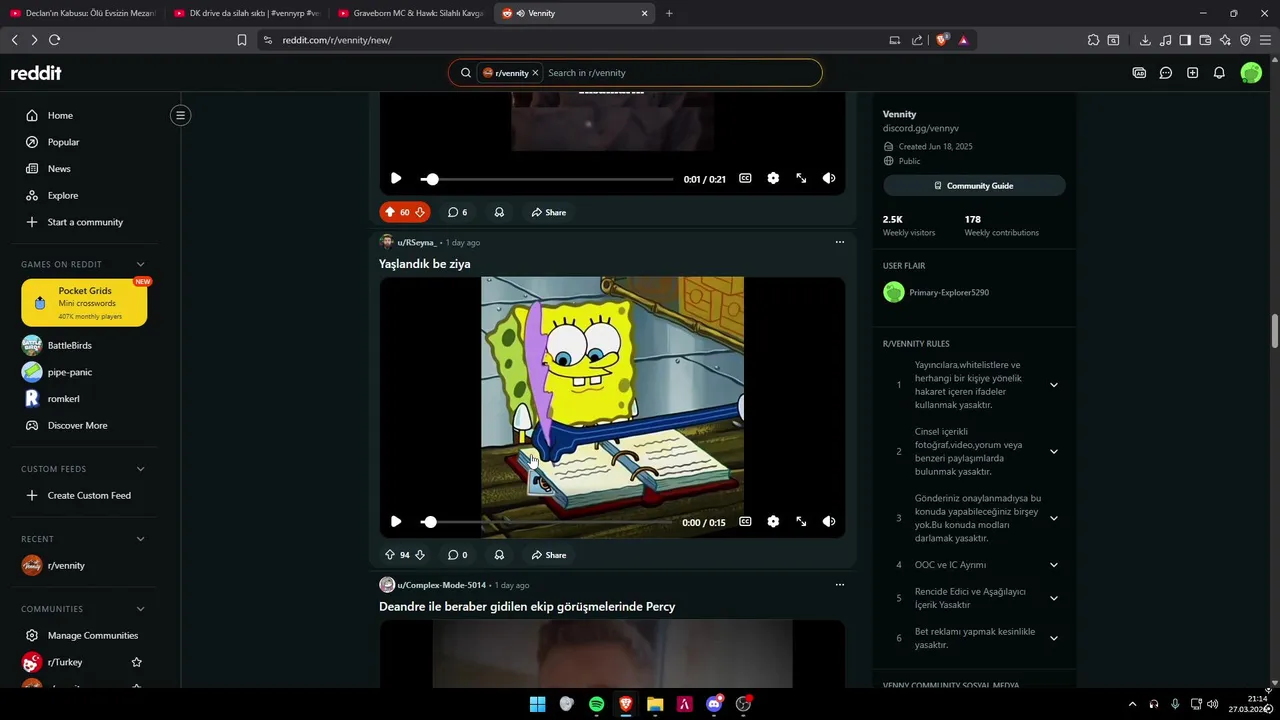Open Discord from the taskbar
1280x720 pixels.
[x=714, y=704]
